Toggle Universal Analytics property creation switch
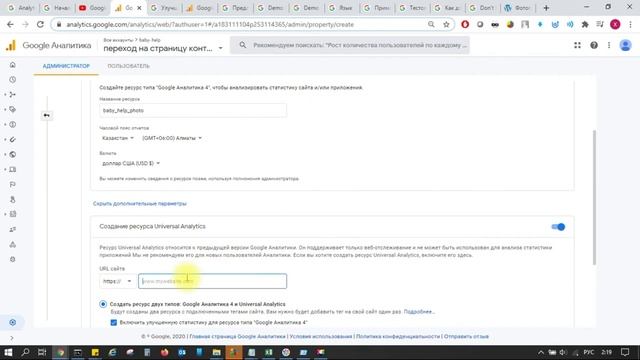 [558, 227]
